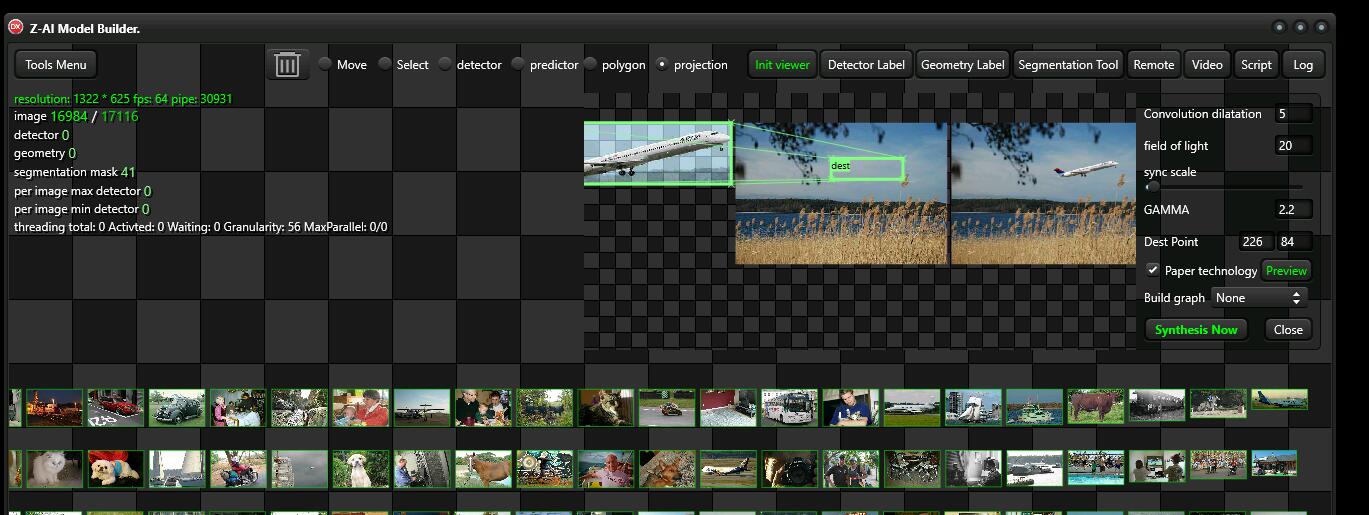The height and width of the screenshot is (515, 1369).
Task: Edit the Convolution dilatation value field
Action: click(x=1293, y=114)
